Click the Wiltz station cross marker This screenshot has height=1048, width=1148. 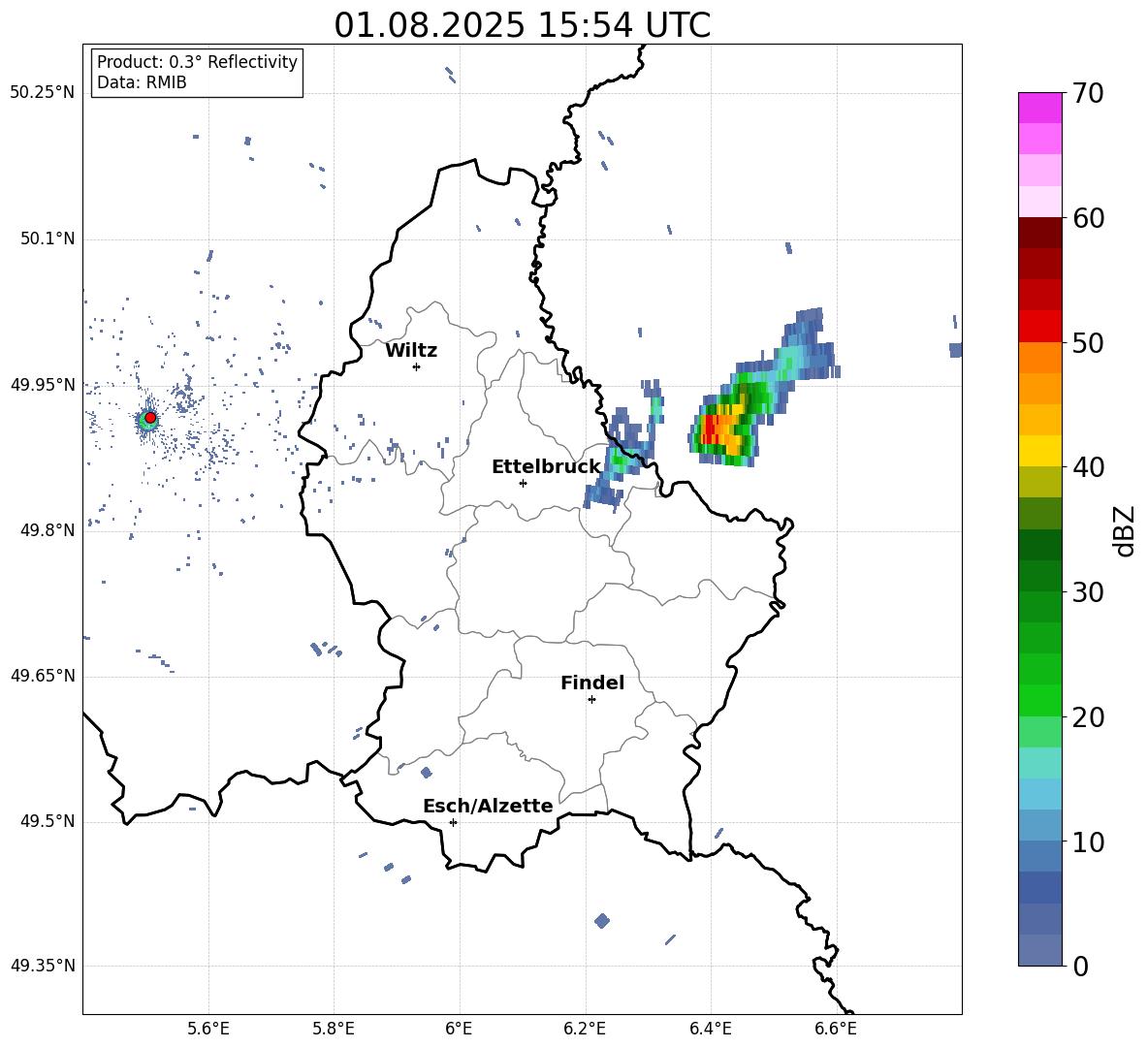tap(417, 366)
